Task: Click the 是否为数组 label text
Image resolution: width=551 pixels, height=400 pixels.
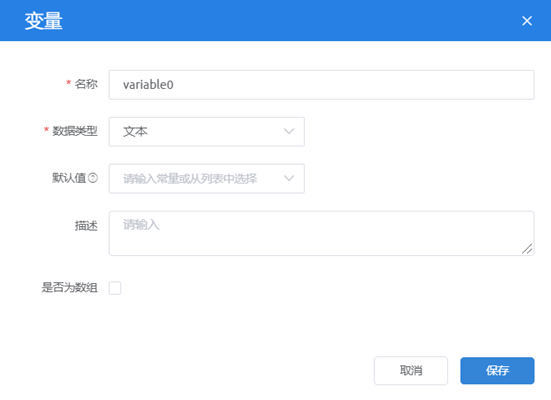Action: click(70, 288)
